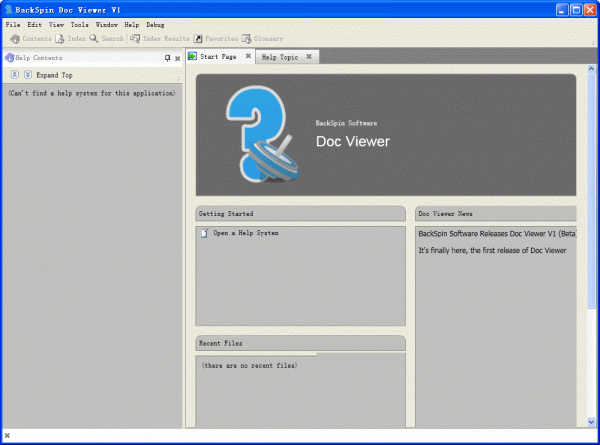The image size is (600, 445).
Task: Close the Help Topic tab
Action: click(x=309, y=57)
